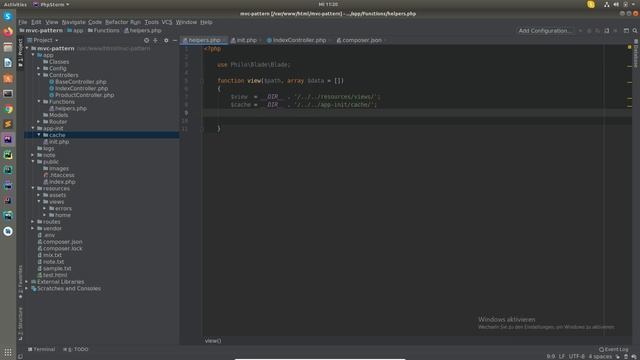Click the UTF-8 encoding in status bar
This screenshot has width=640, height=360.
coord(576,356)
